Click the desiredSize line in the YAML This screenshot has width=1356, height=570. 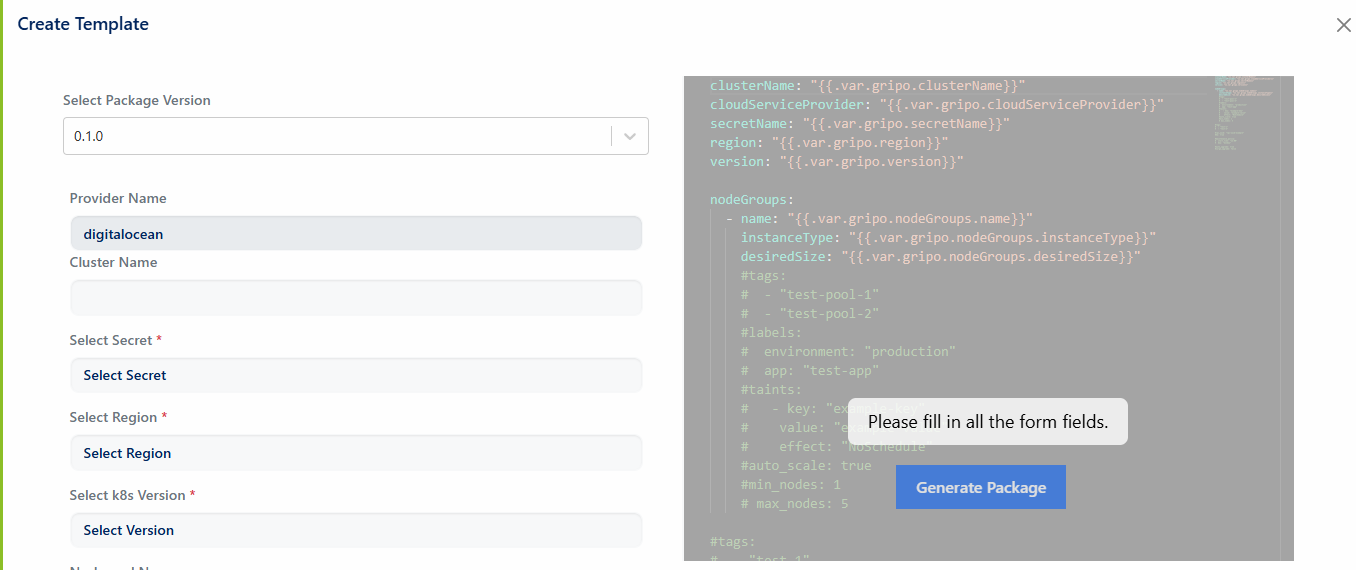click(940, 256)
